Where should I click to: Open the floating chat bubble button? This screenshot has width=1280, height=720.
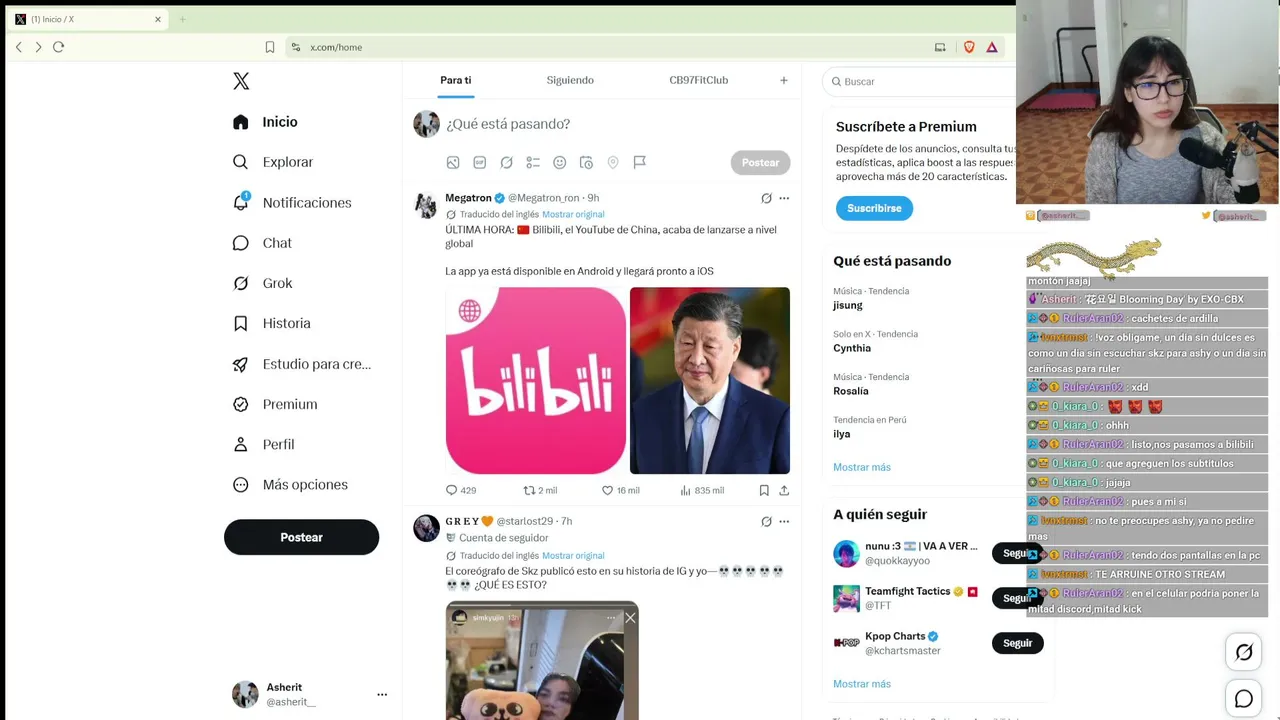[x=1244, y=699]
